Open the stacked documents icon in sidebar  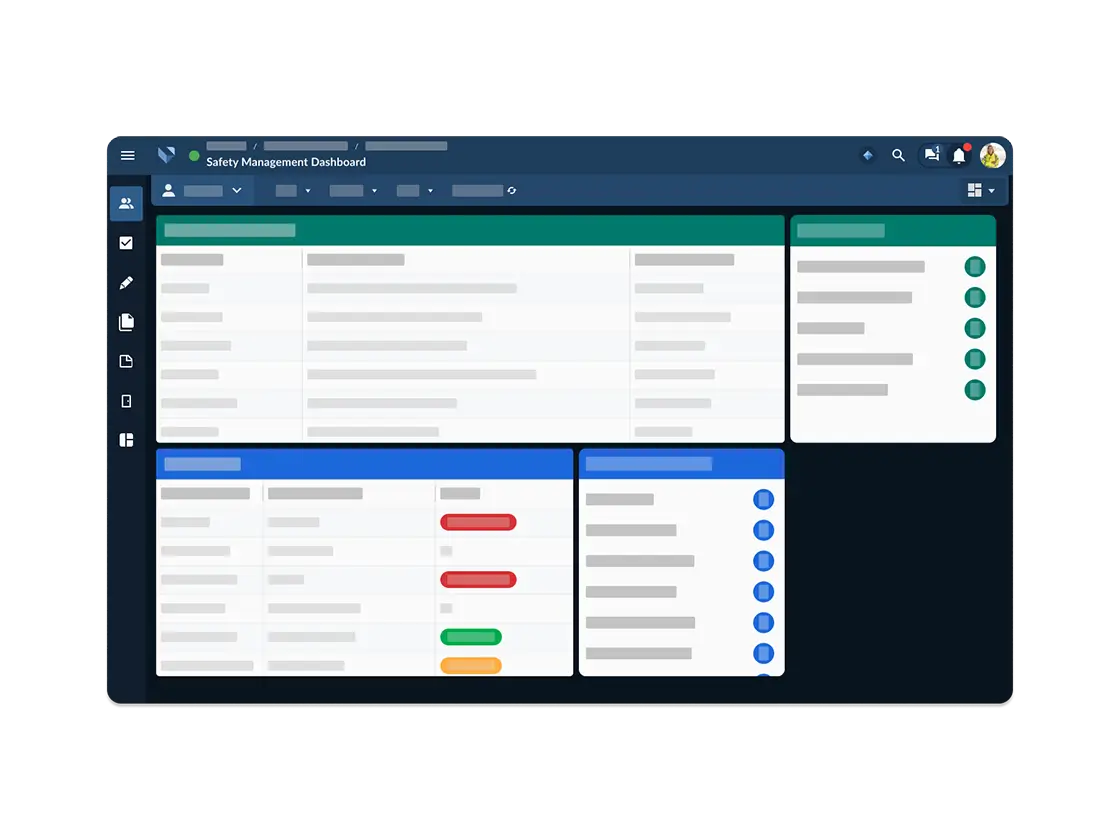[126, 322]
